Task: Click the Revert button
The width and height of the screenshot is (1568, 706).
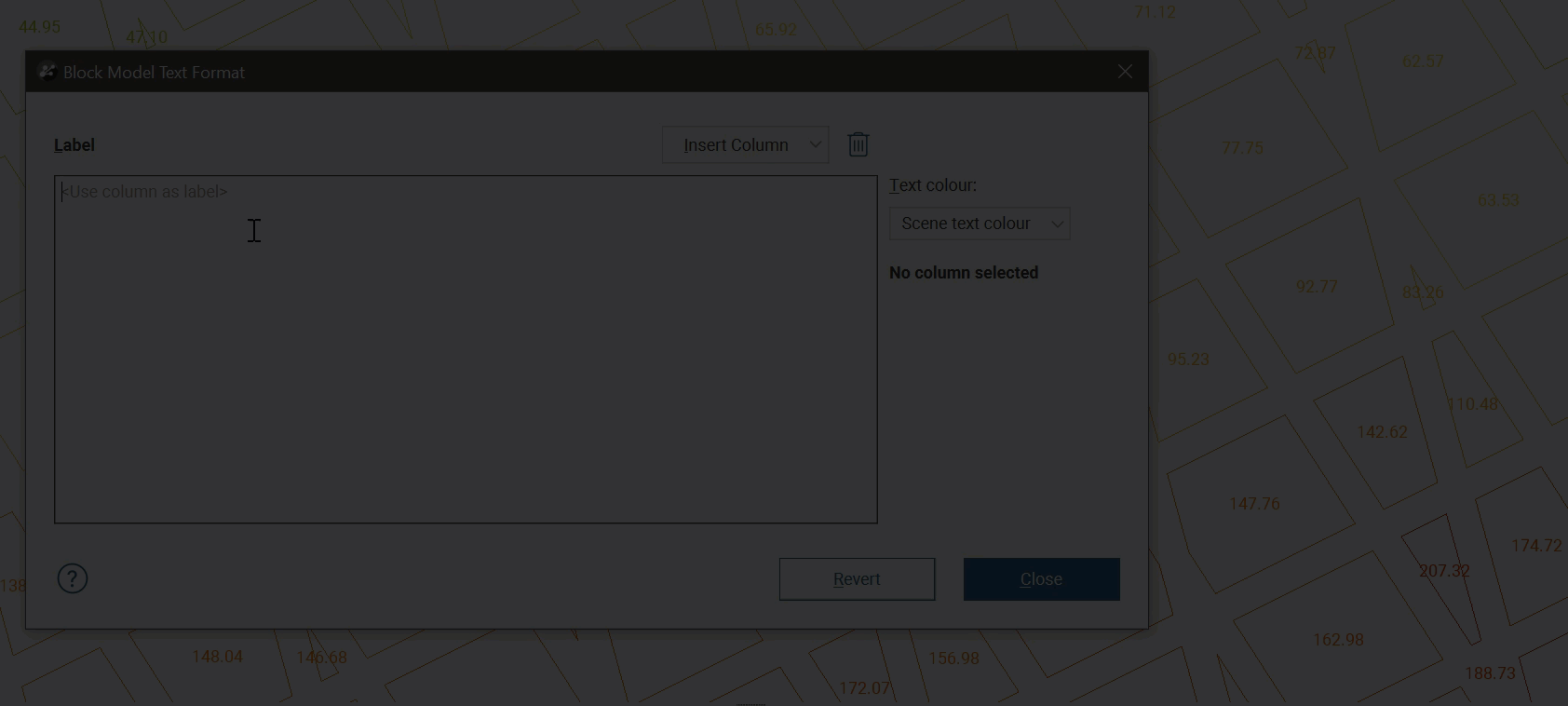Action: [857, 579]
